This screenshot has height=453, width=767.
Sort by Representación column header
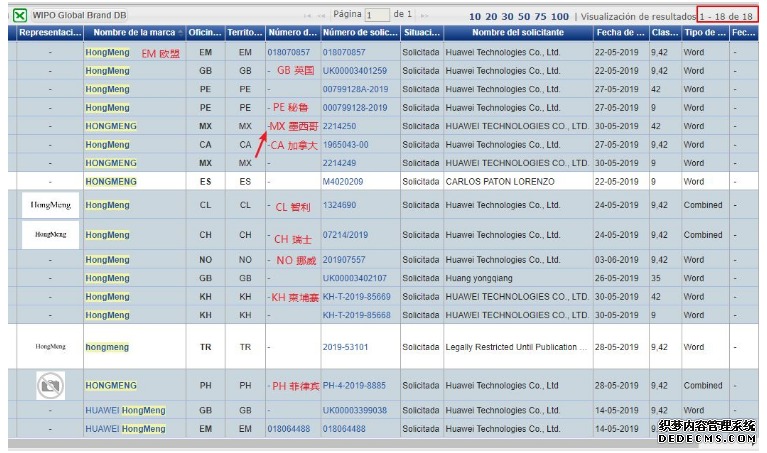pyautogui.click(x=50, y=33)
